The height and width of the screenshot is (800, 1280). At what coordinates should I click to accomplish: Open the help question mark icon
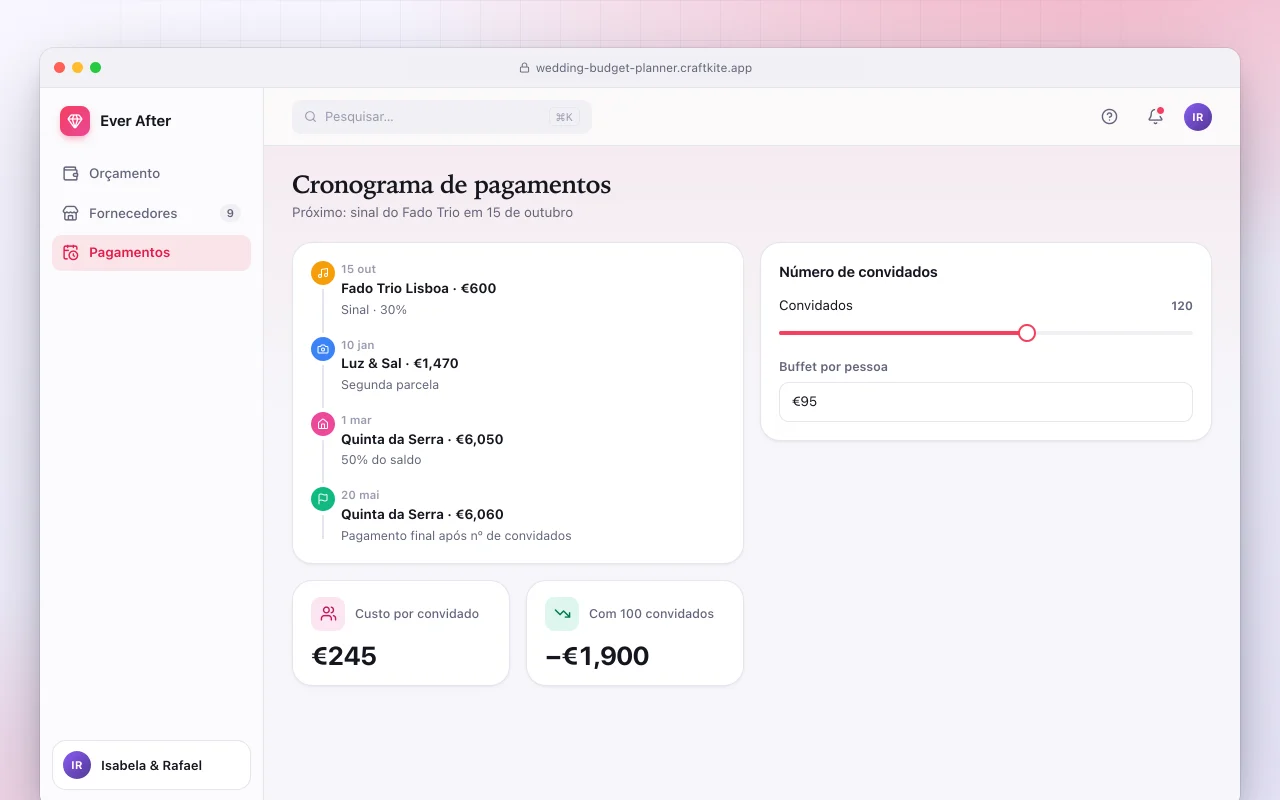coord(1109,117)
